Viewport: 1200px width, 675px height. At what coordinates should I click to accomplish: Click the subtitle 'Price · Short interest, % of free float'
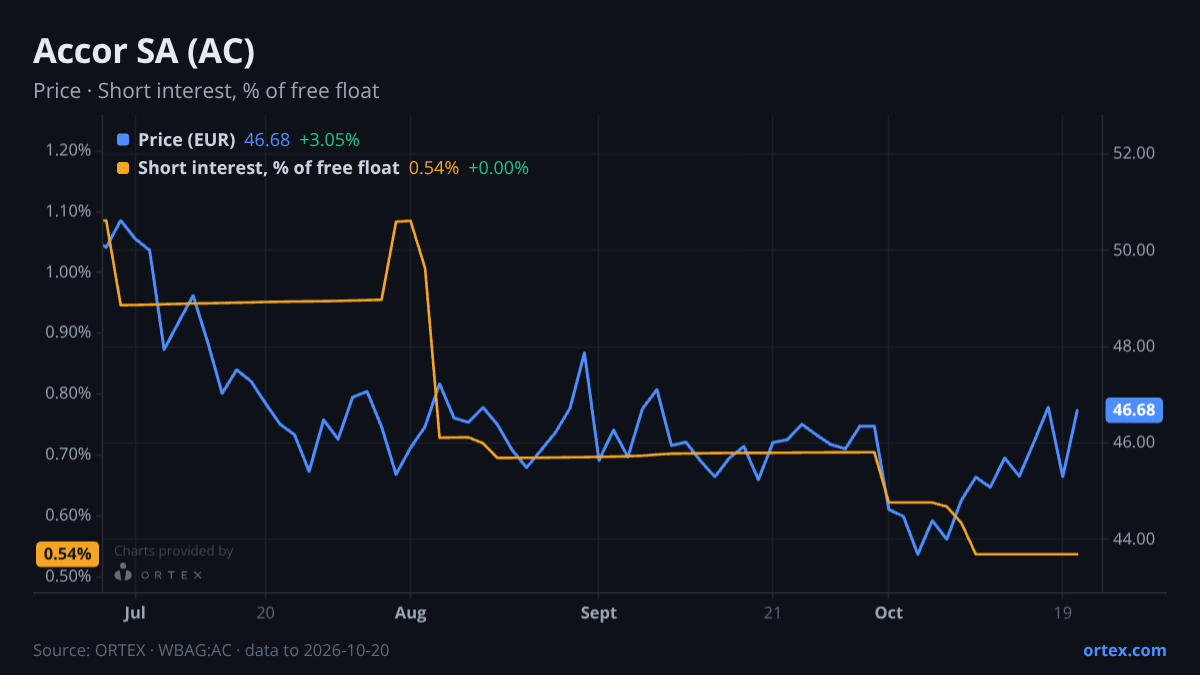coord(206,91)
